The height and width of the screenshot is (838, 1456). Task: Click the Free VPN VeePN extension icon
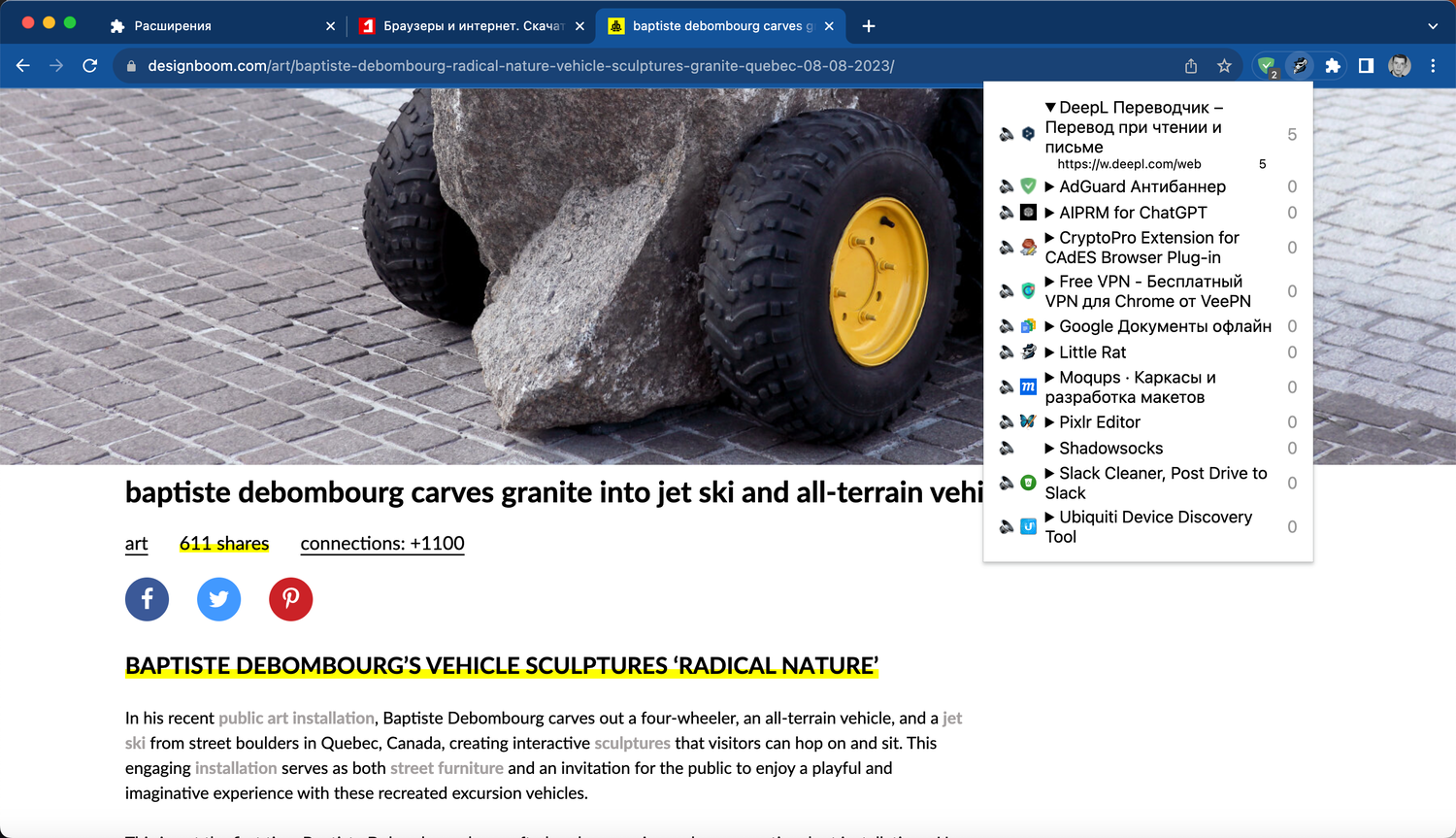1028,291
